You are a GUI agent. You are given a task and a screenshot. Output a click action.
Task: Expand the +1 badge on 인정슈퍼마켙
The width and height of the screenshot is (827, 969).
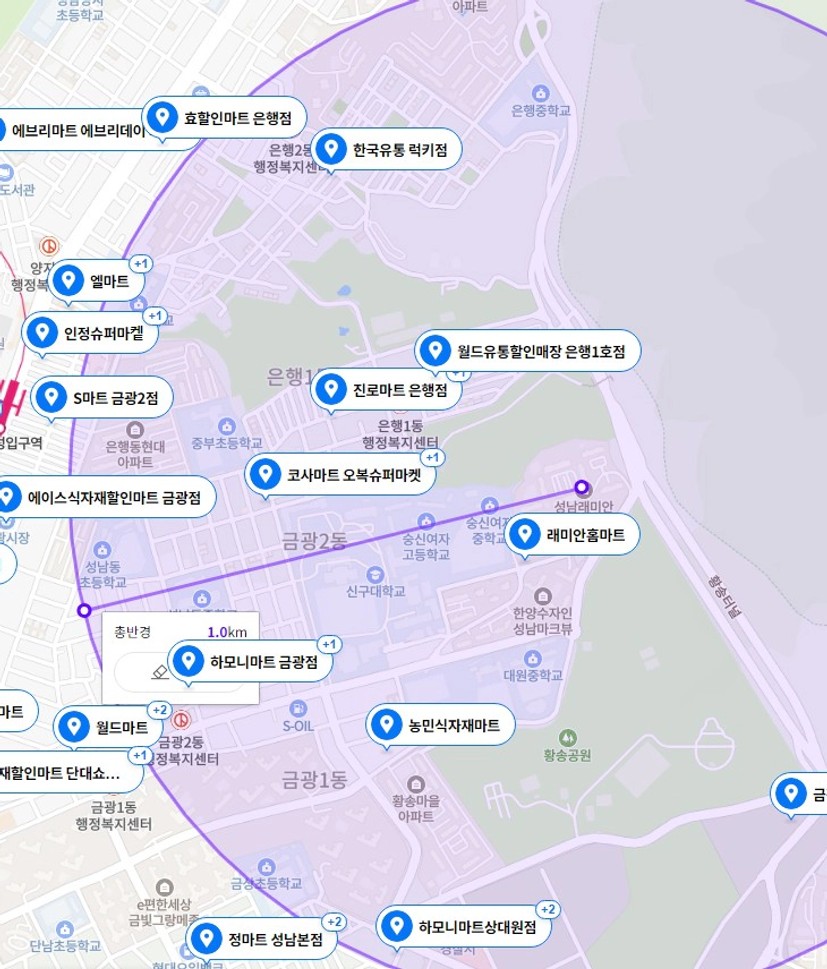click(155, 316)
